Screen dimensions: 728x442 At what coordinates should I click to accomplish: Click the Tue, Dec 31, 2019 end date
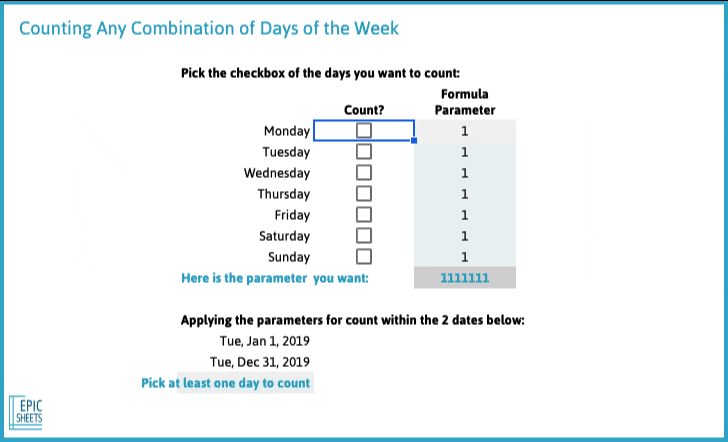(260, 362)
